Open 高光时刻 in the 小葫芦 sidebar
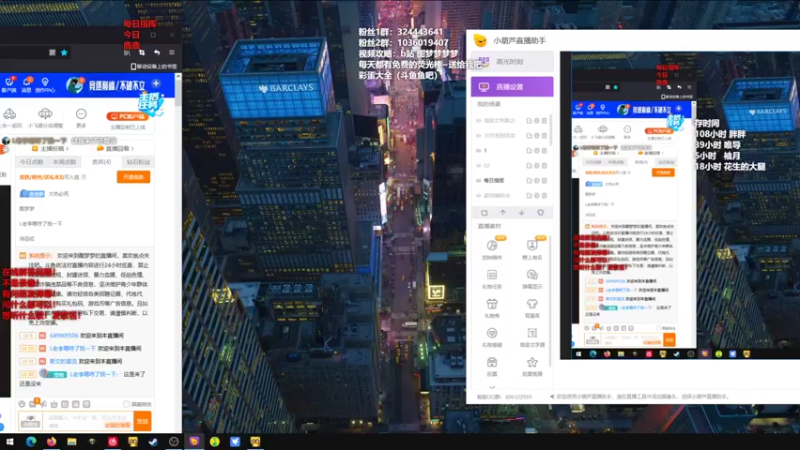The image size is (800, 450). [x=512, y=62]
